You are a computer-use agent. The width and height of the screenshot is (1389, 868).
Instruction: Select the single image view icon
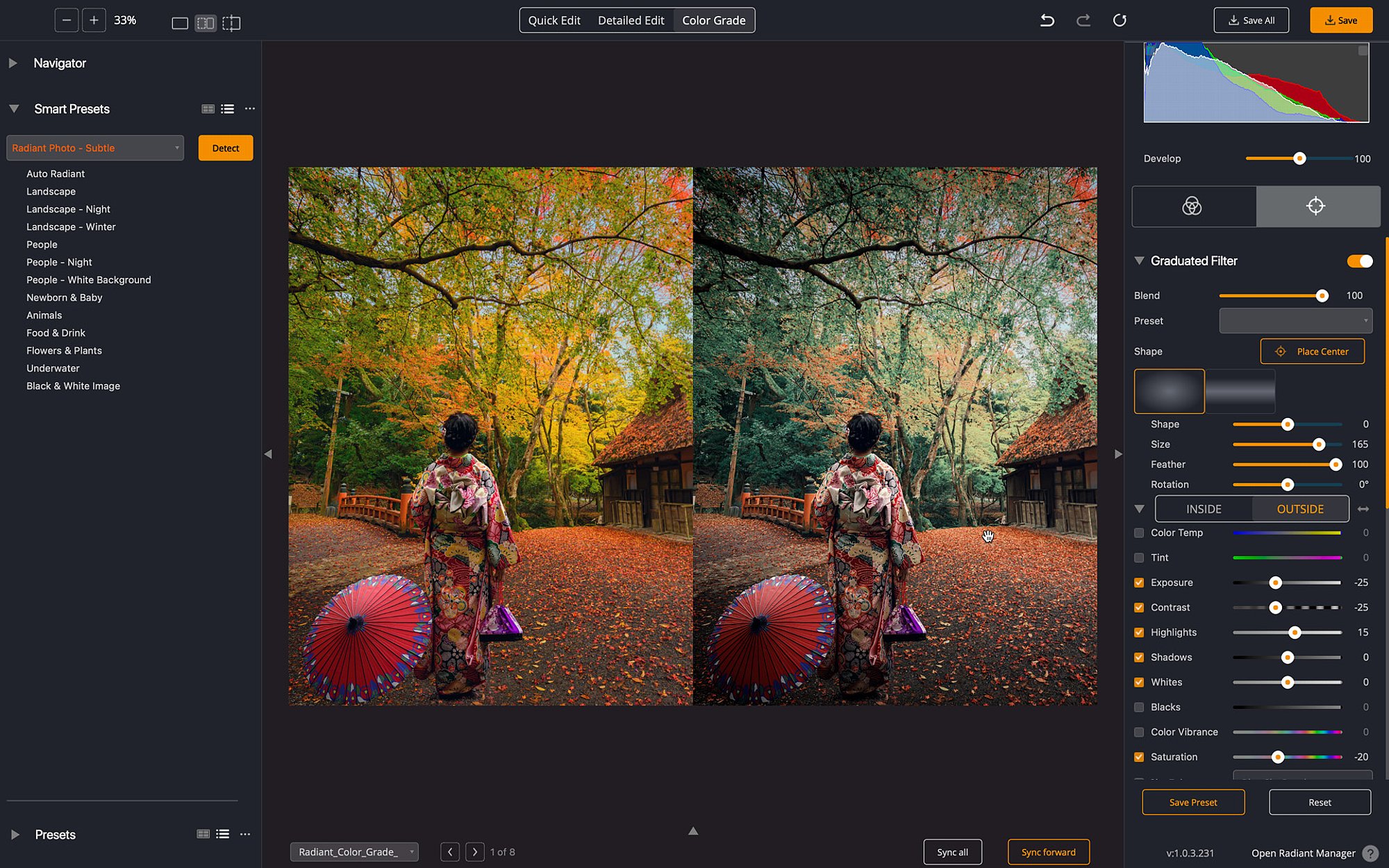point(180,23)
